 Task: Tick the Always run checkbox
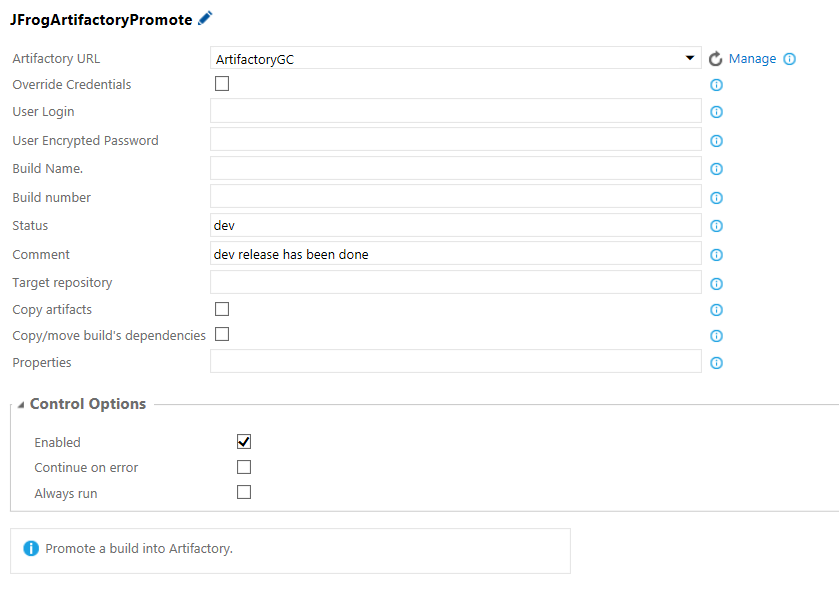pos(244,492)
